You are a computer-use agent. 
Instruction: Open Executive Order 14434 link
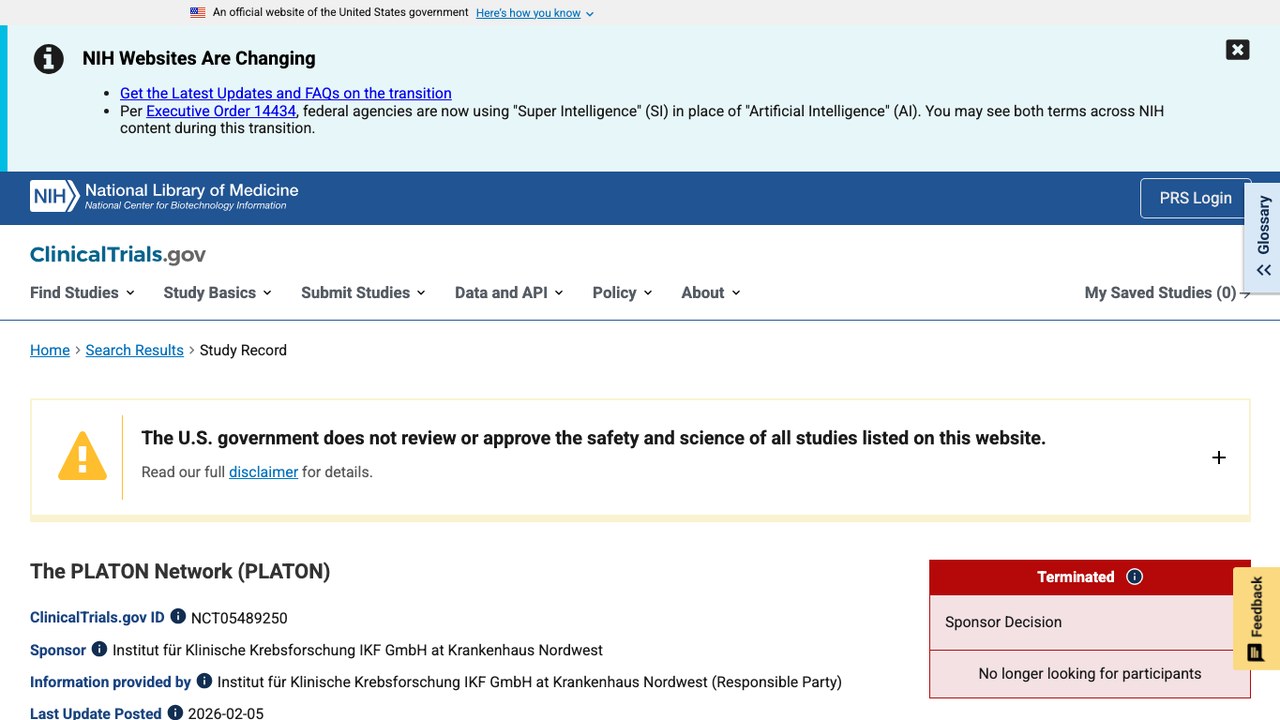[221, 111]
